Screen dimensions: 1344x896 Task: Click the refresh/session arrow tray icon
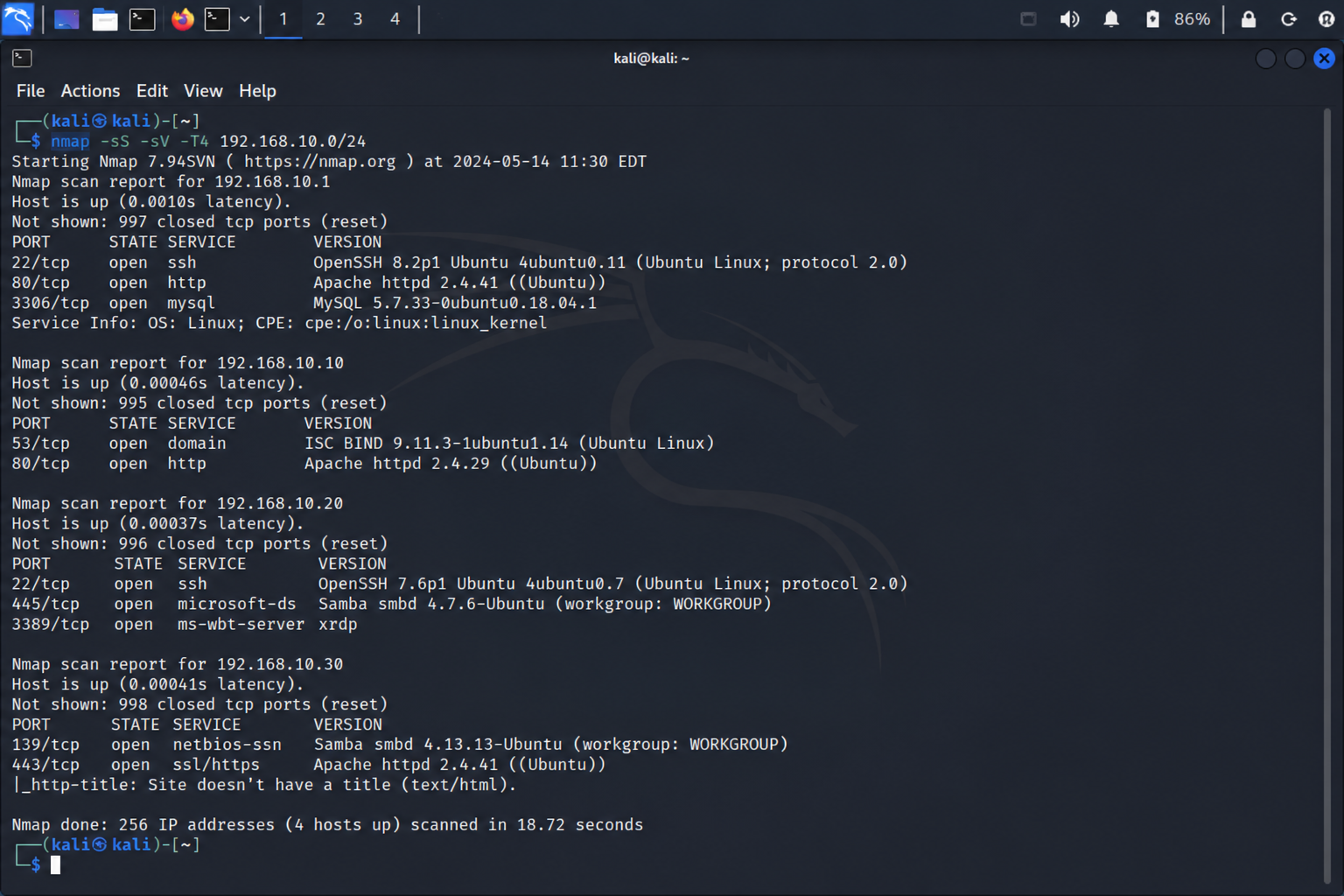[x=1288, y=19]
